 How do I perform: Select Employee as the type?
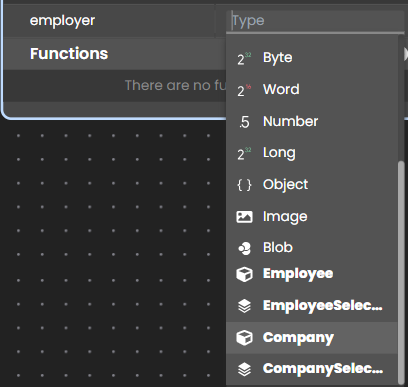coord(312,274)
